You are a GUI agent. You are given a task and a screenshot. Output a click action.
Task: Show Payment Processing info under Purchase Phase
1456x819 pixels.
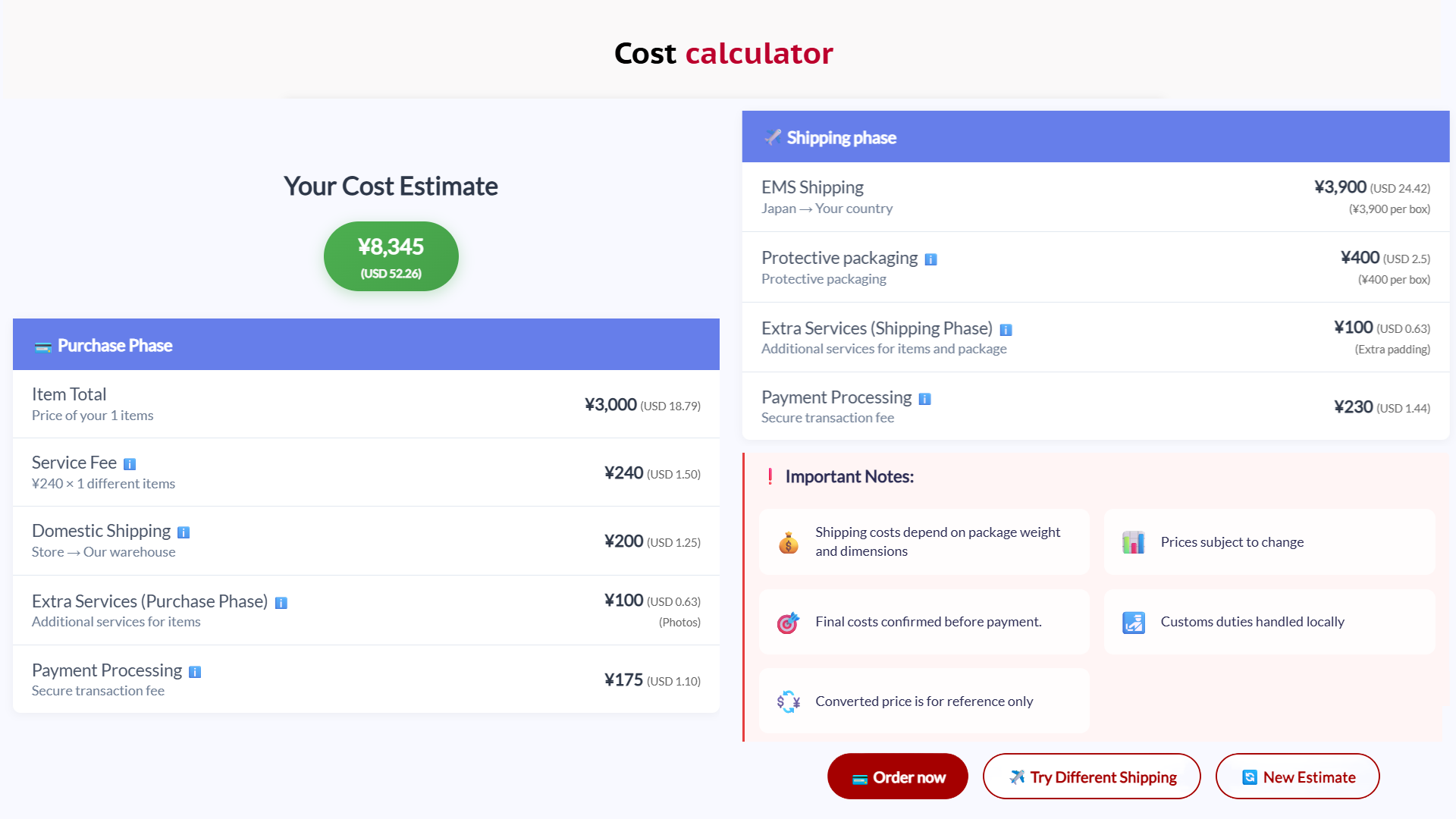[195, 671]
